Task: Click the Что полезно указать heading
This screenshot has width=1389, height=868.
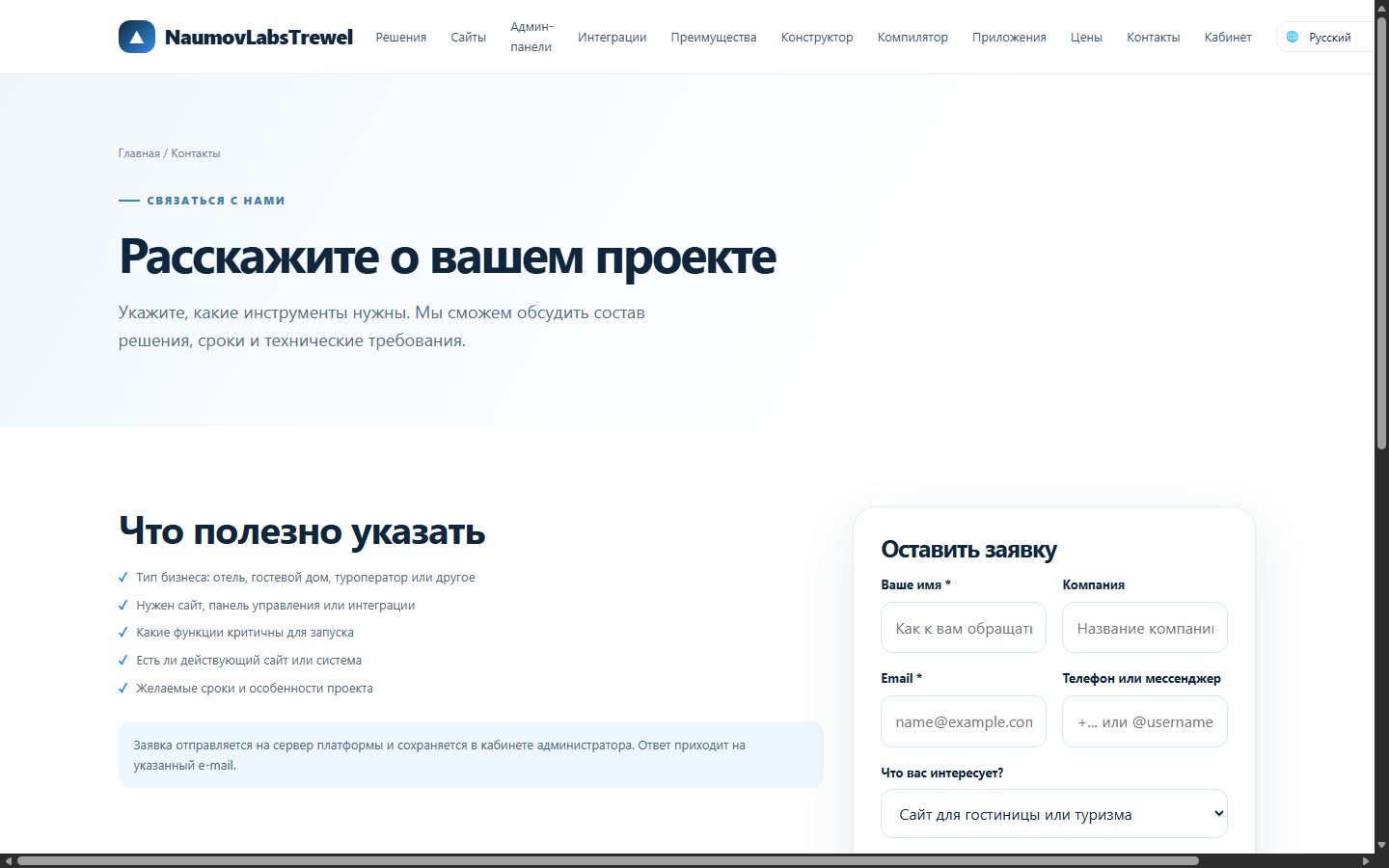Action: 302,531
